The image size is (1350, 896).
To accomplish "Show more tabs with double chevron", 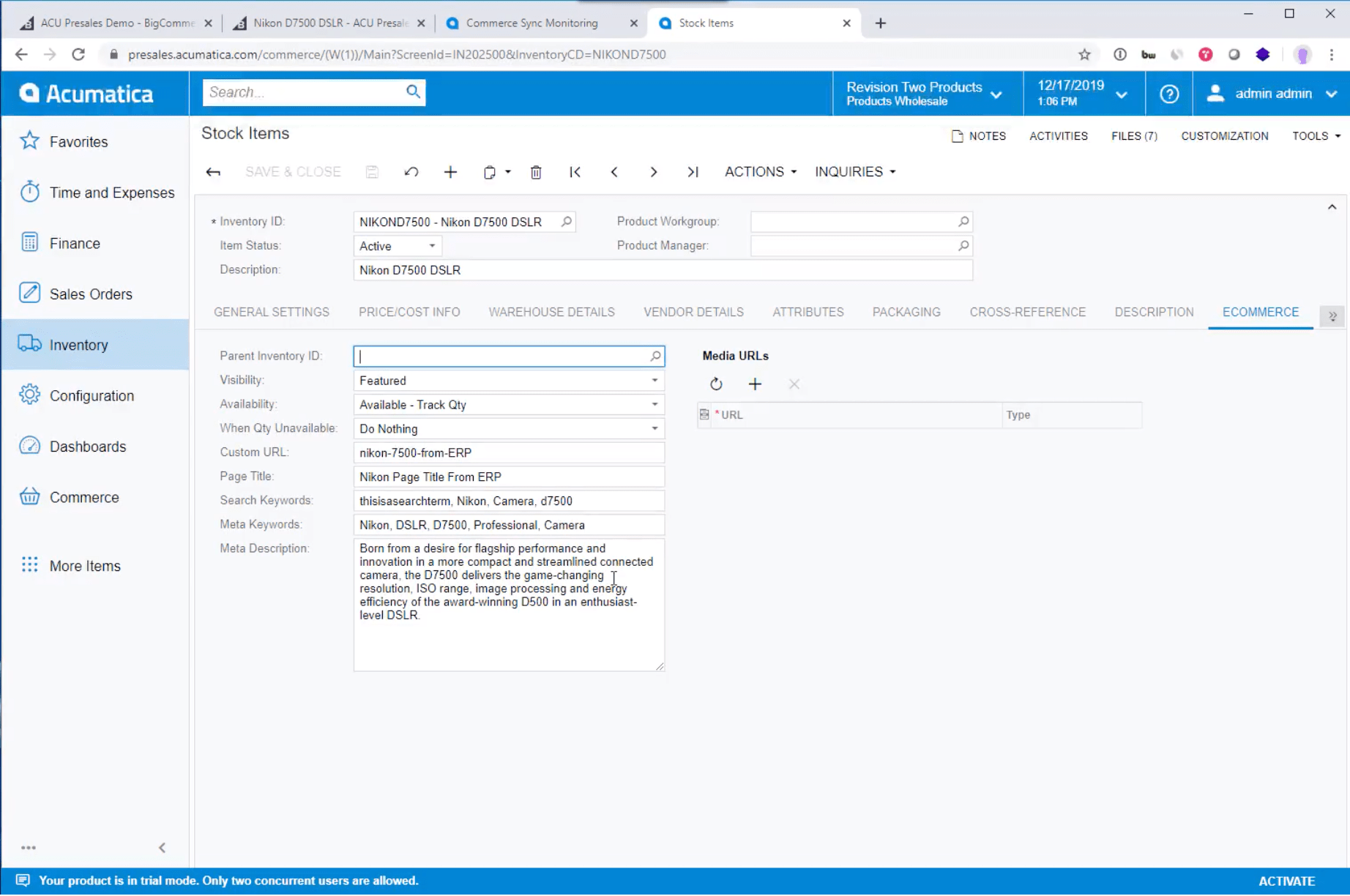I will coord(1332,316).
